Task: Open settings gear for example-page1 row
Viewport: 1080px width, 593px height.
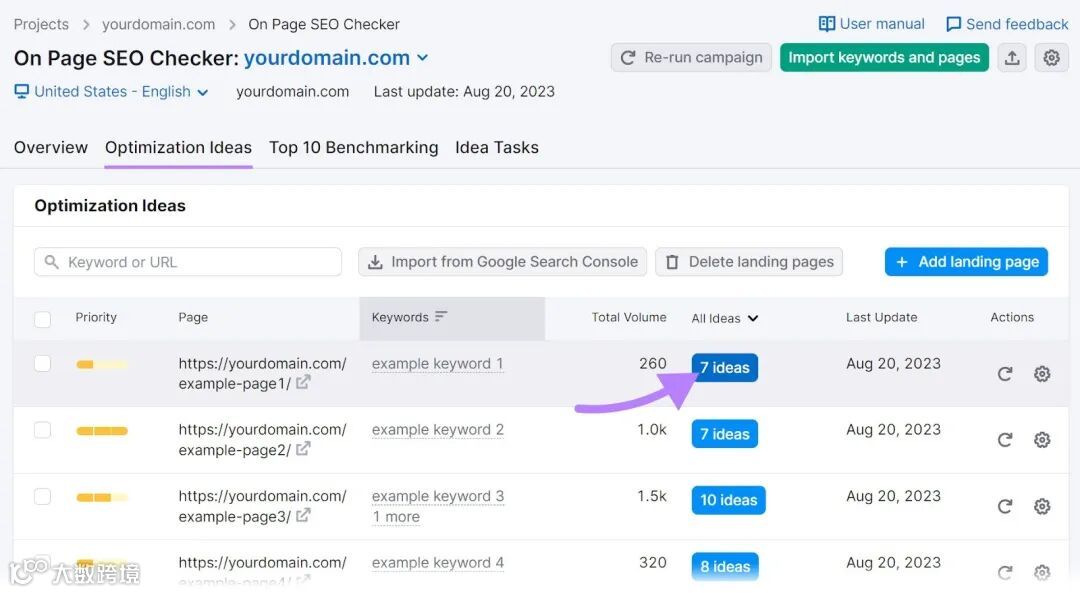Action: coord(1042,374)
